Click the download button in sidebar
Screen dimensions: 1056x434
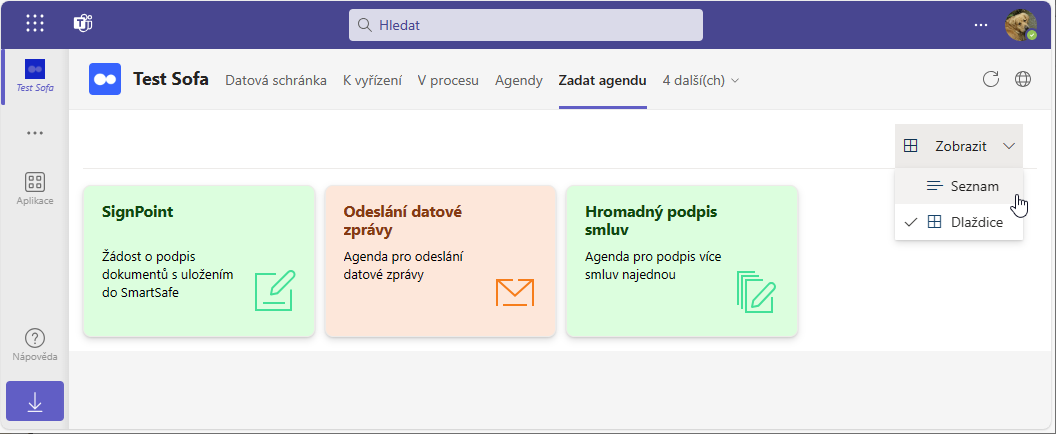pos(35,402)
